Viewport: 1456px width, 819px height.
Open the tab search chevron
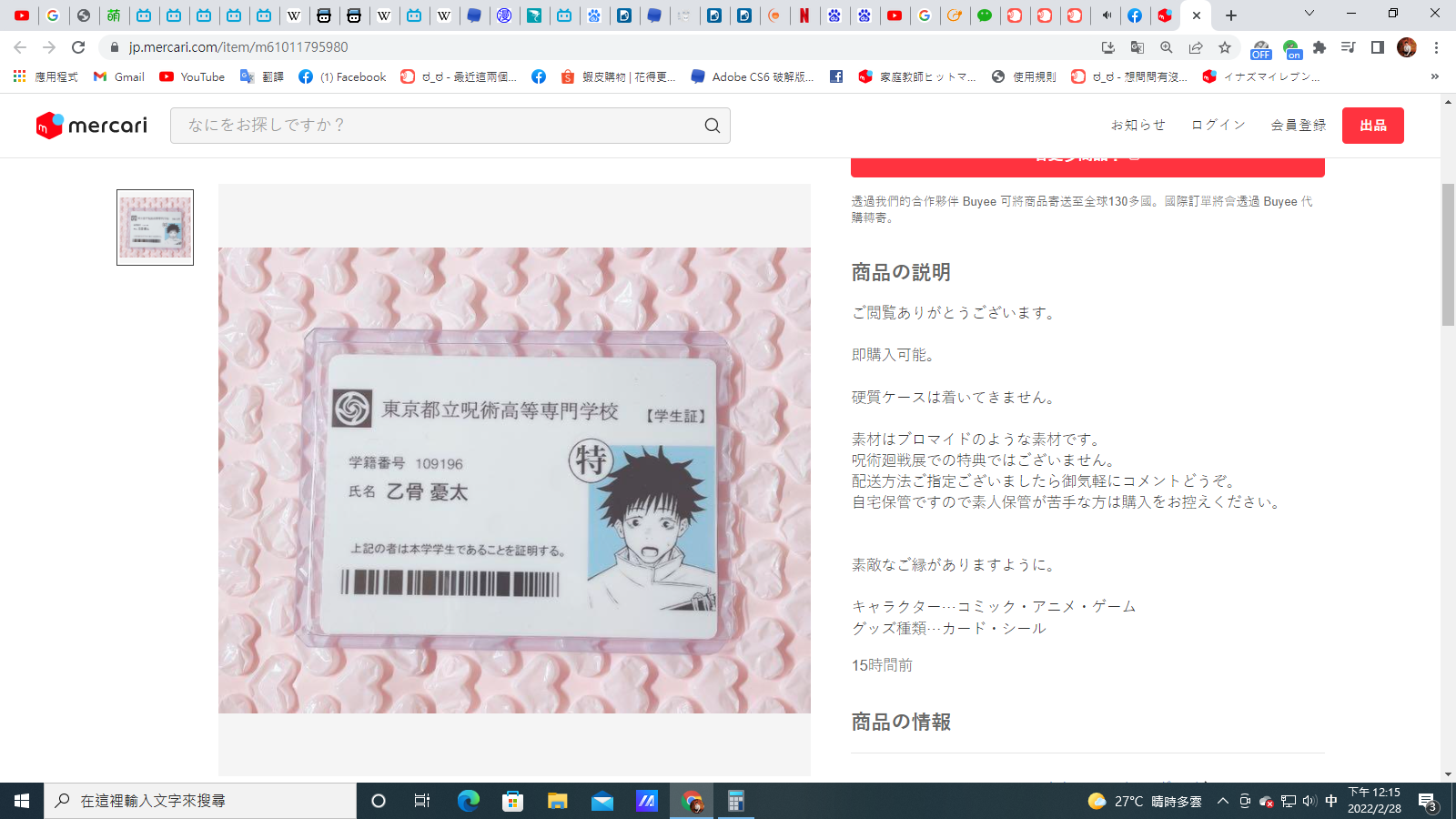[x=1309, y=14]
